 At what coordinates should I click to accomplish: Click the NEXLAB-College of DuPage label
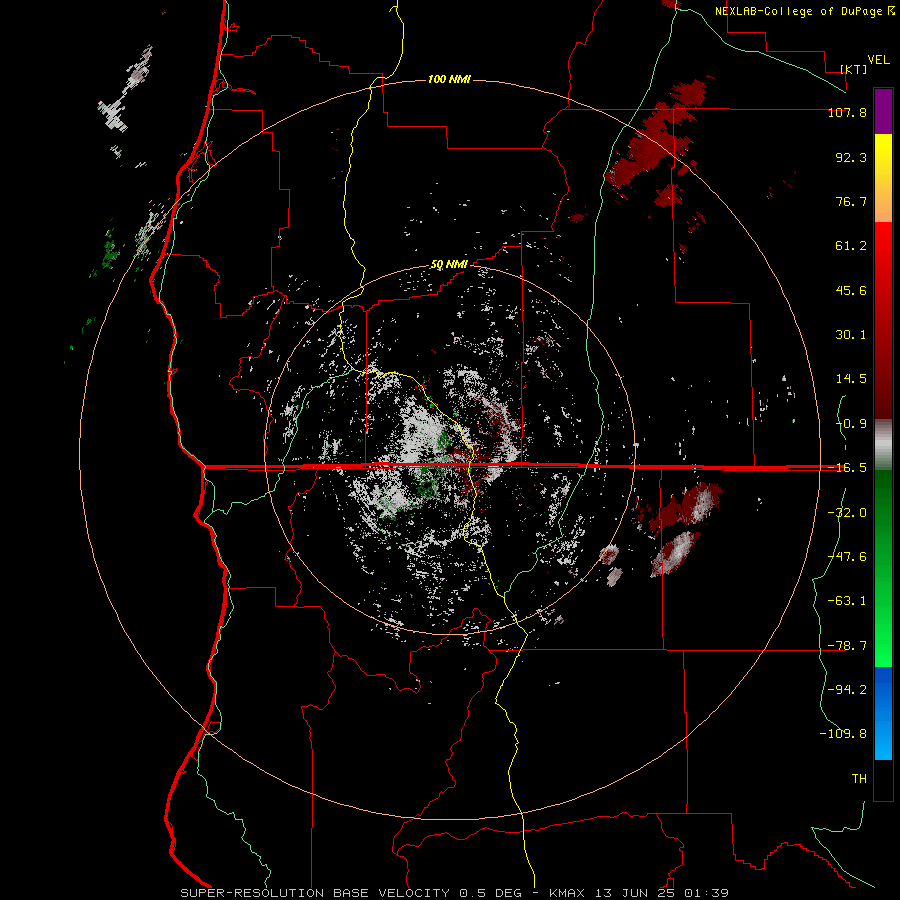(804, 11)
